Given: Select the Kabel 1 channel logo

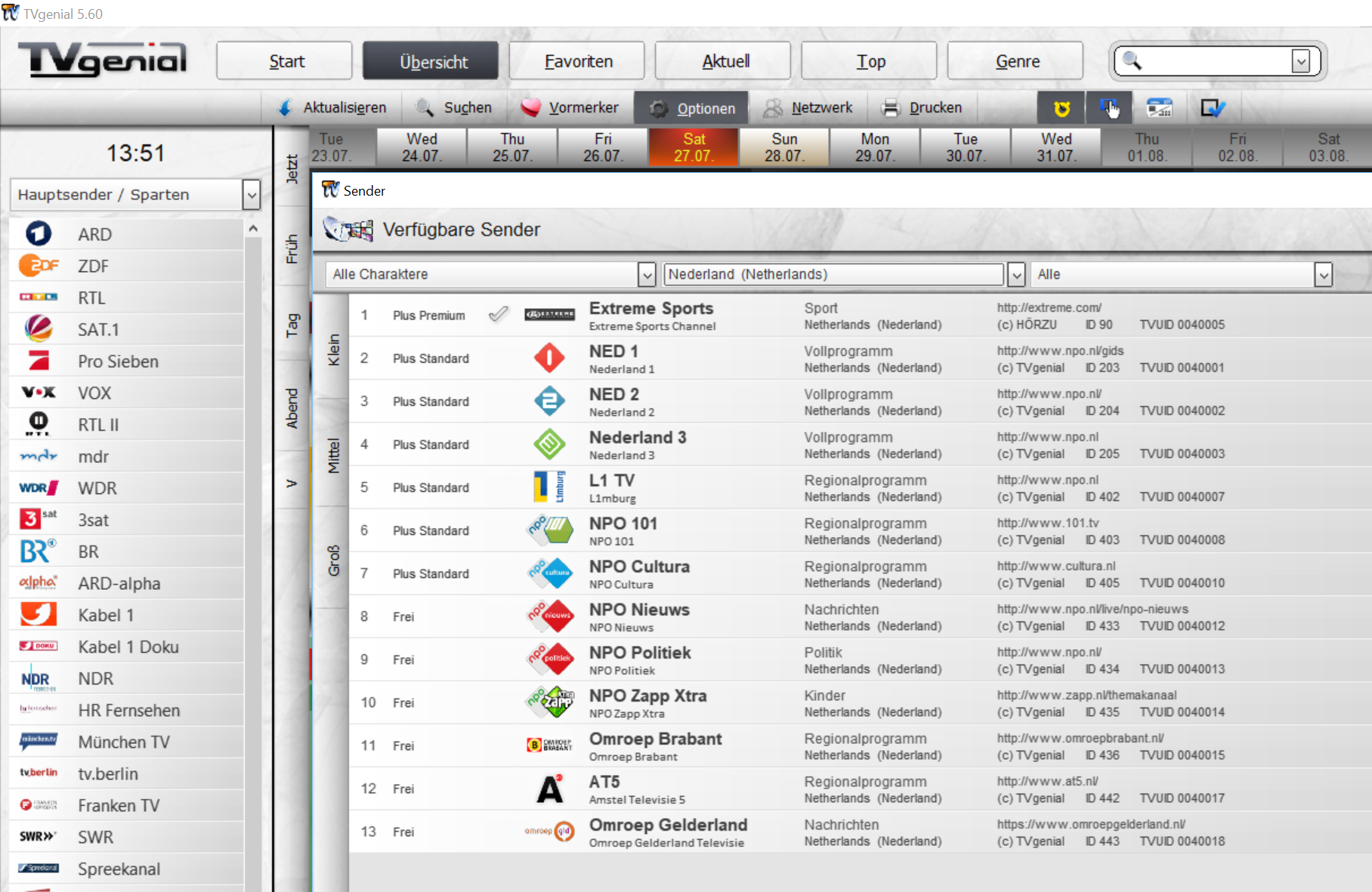Looking at the screenshot, I should (39, 614).
